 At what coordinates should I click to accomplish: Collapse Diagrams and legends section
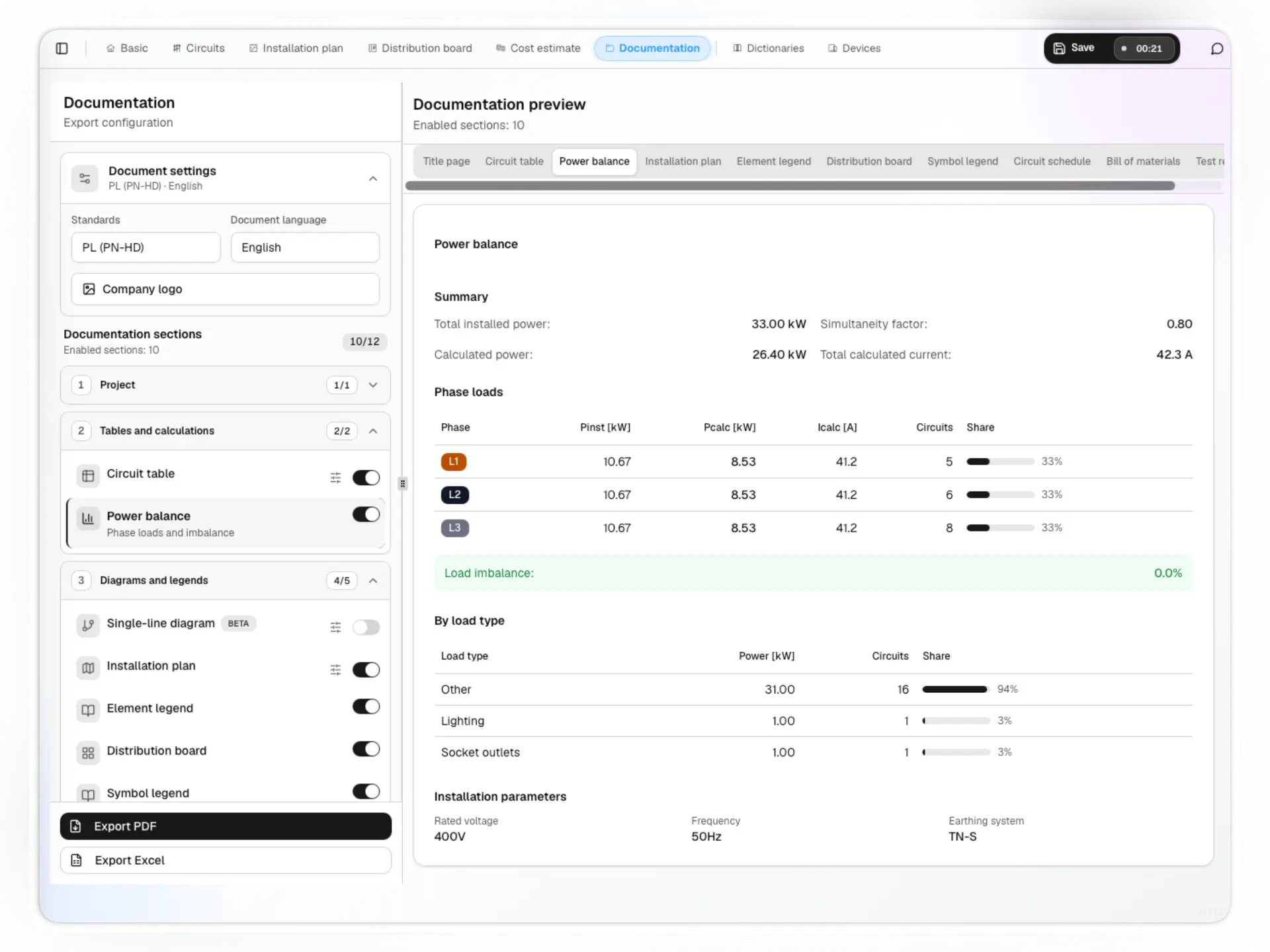(373, 580)
